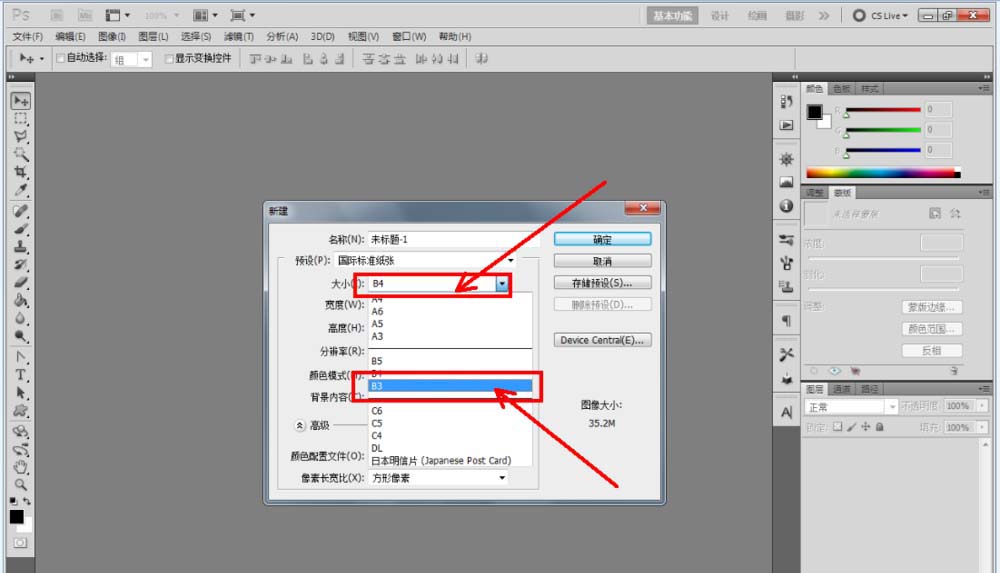1000x573 pixels.
Task: Toggle the 自动选择 checkbox
Action: pos(61,59)
